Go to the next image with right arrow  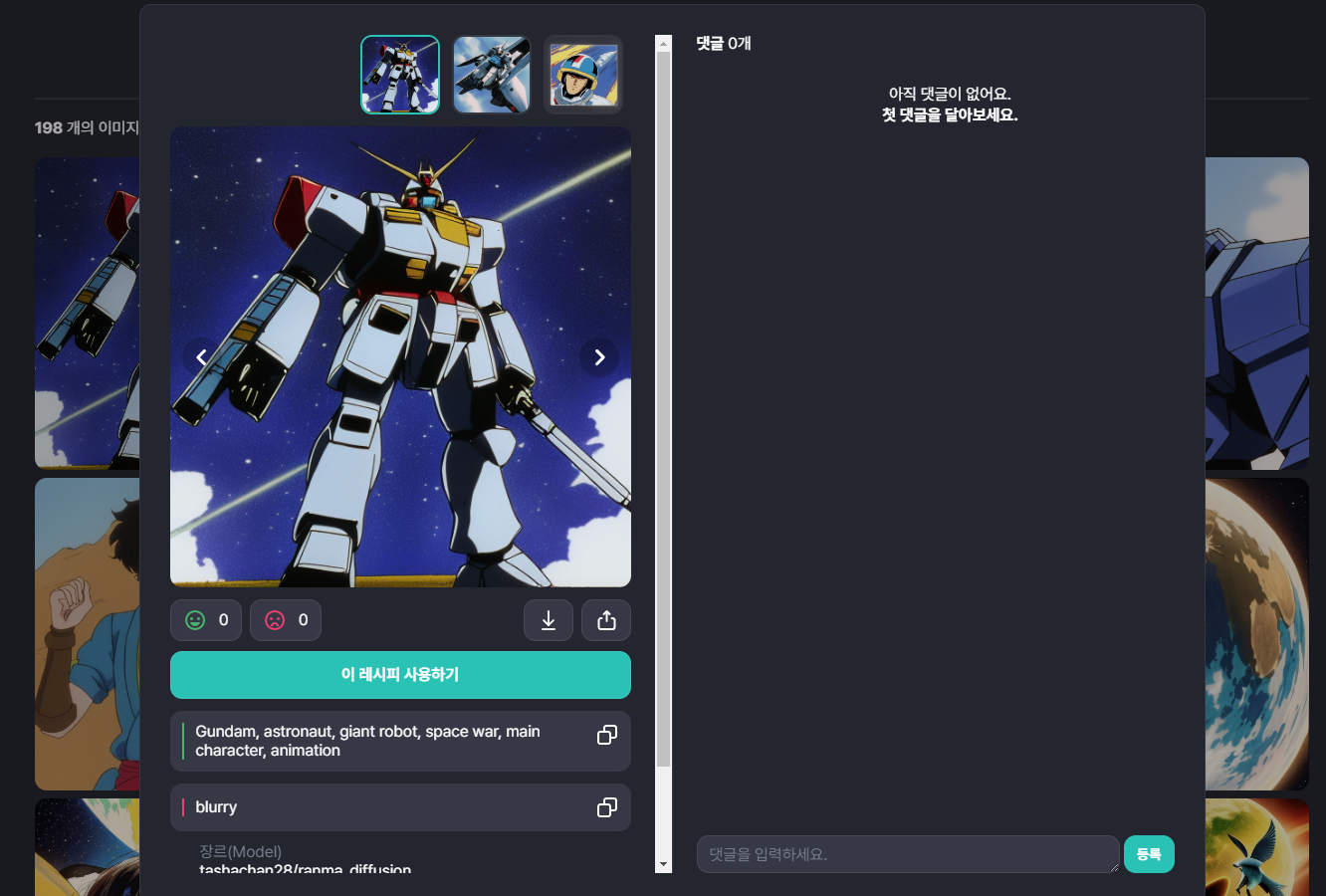(x=599, y=356)
